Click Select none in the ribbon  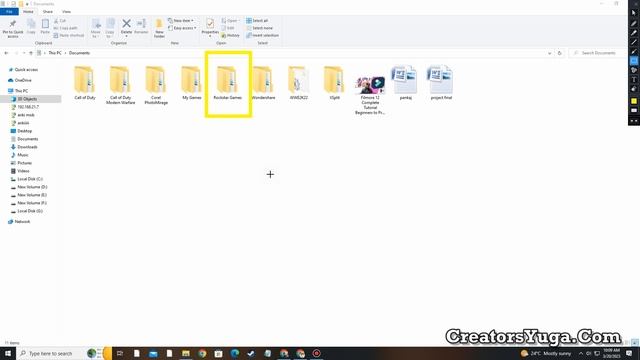pyautogui.click(x=260, y=28)
